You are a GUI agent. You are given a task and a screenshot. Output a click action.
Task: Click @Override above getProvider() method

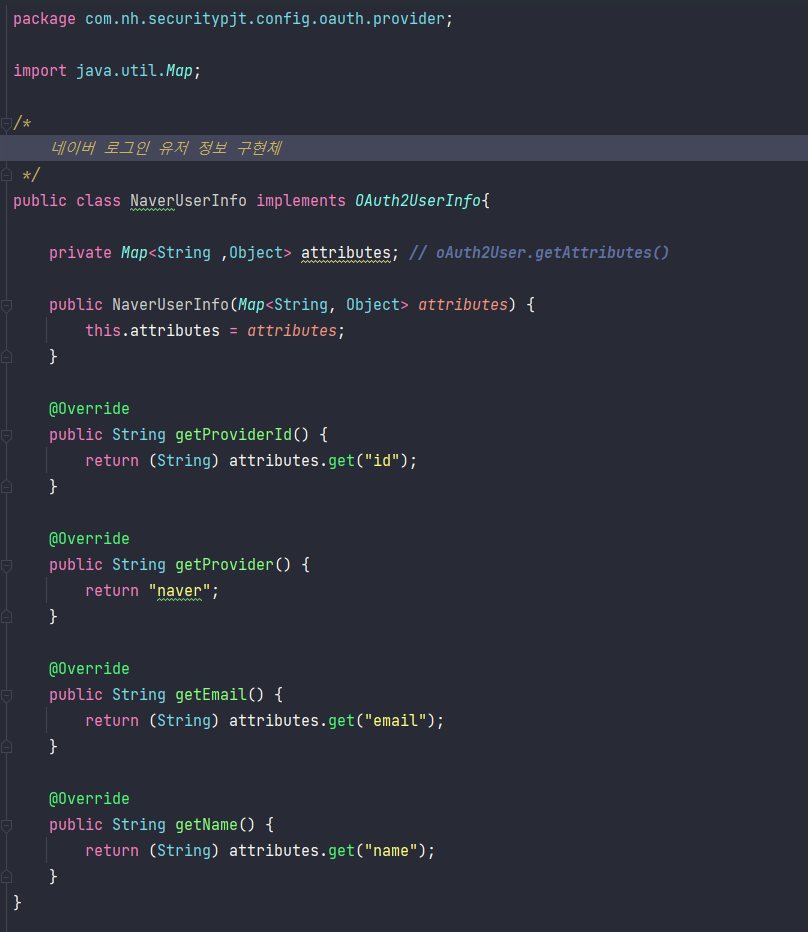[89, 539]
